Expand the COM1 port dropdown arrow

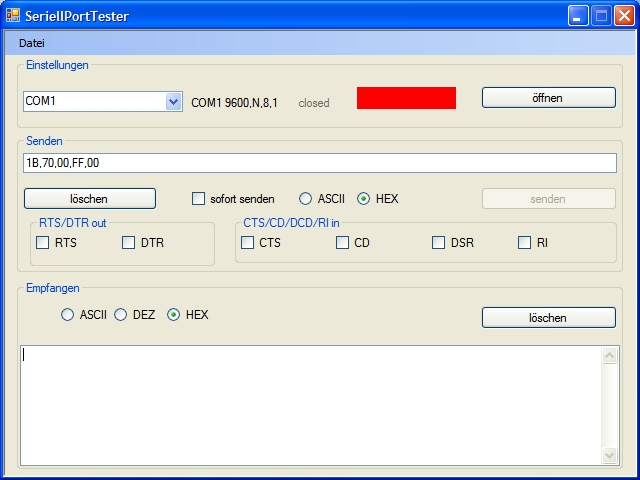tap(173, 101)
